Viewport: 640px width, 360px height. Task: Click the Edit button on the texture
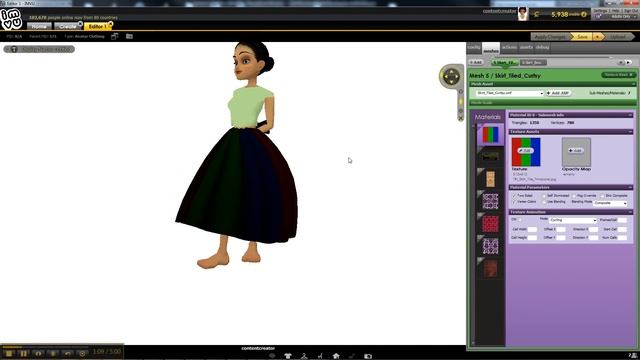pyautogui.click(x=526, y=151)
